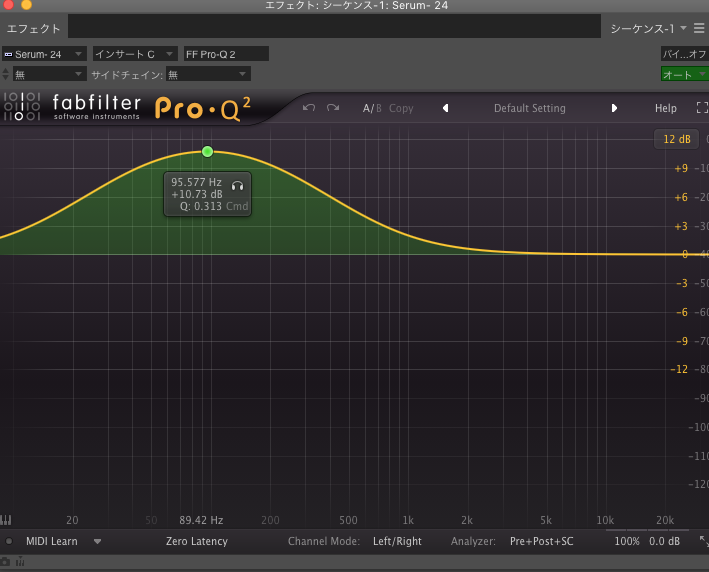Click the green オート button
The width and height of the screenshot is (709, 572).
click(x=685, y=74)
